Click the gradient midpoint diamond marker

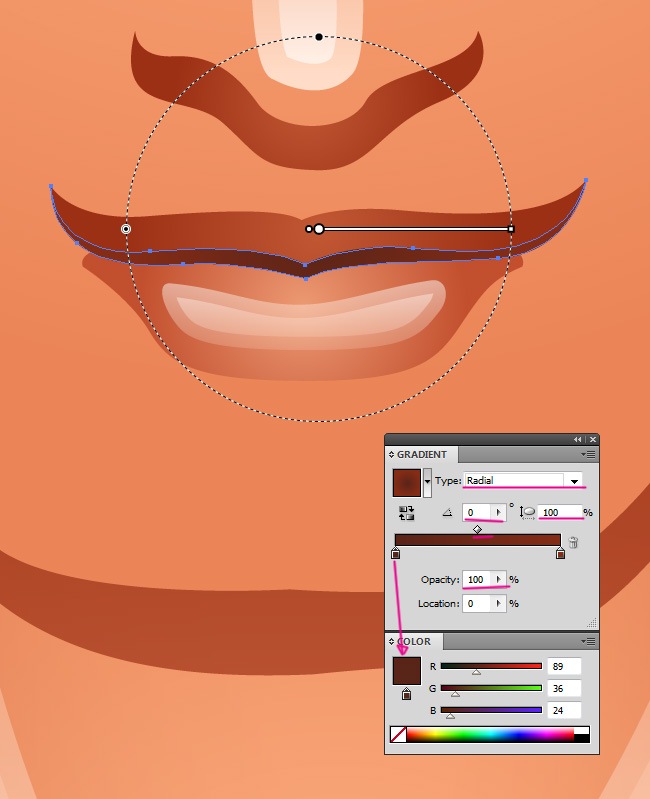(x=477, y=529)
